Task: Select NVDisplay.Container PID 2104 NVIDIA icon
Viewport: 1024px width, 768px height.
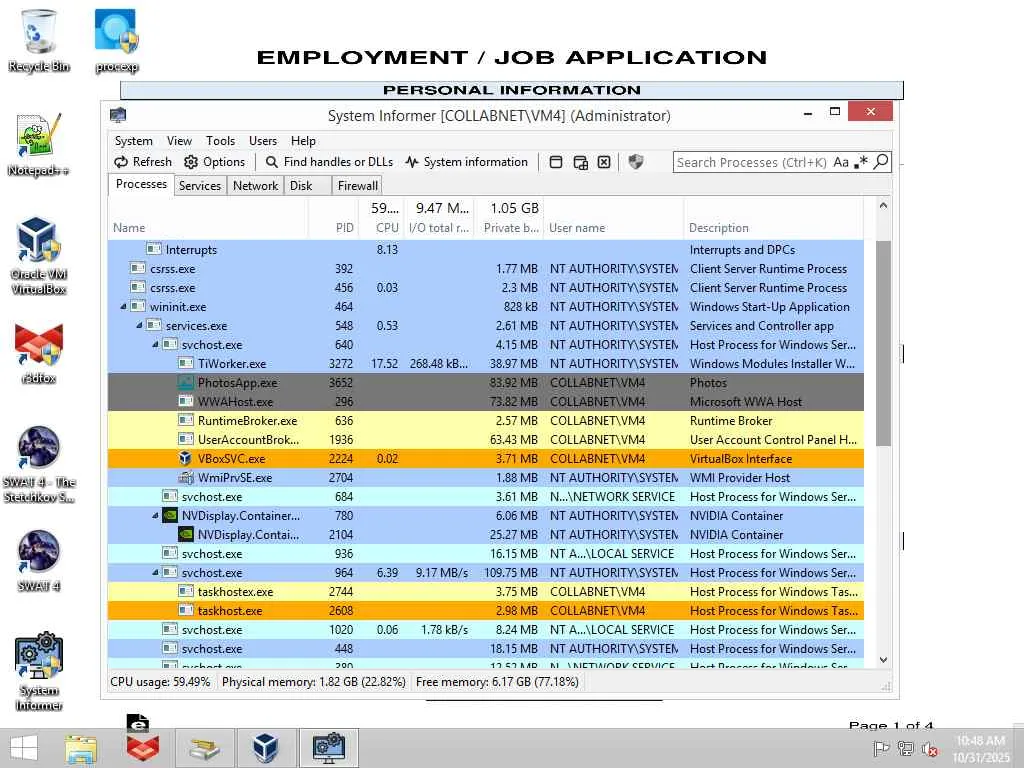Action: 186,534
